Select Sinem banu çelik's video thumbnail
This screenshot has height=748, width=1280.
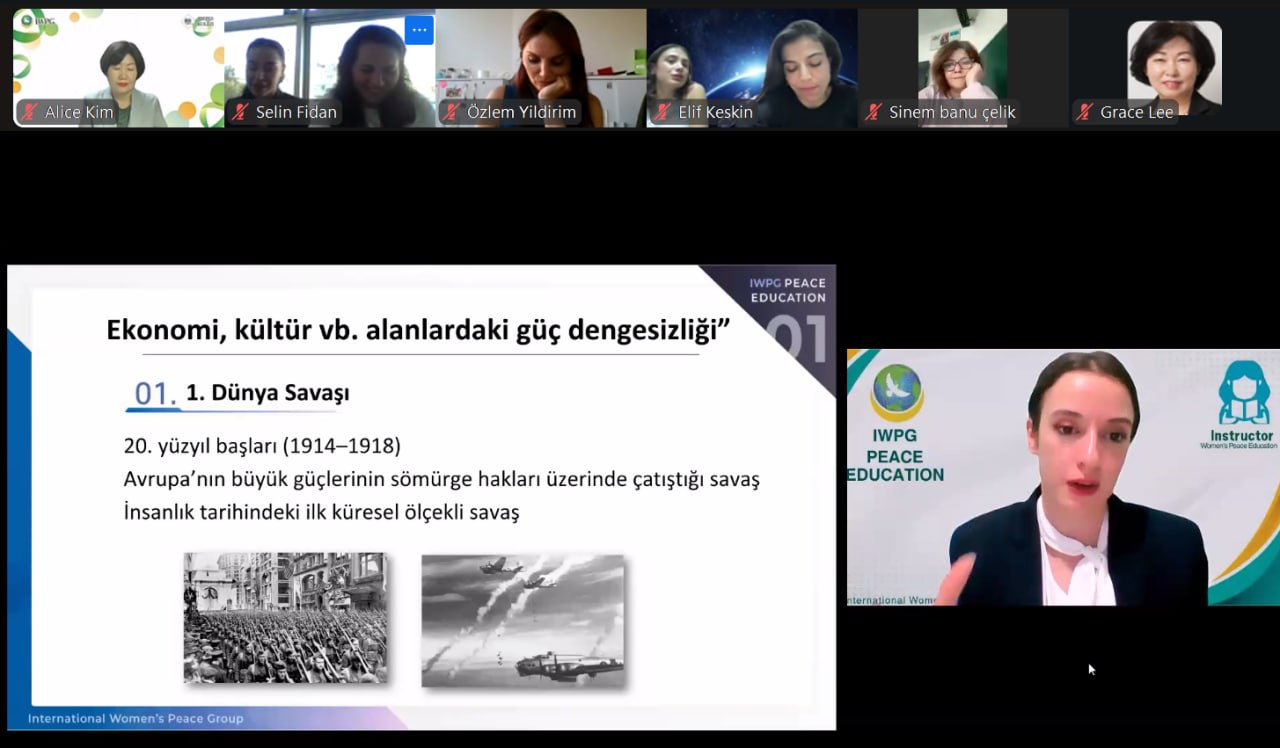pyautogui.click(x=962, y=60)
